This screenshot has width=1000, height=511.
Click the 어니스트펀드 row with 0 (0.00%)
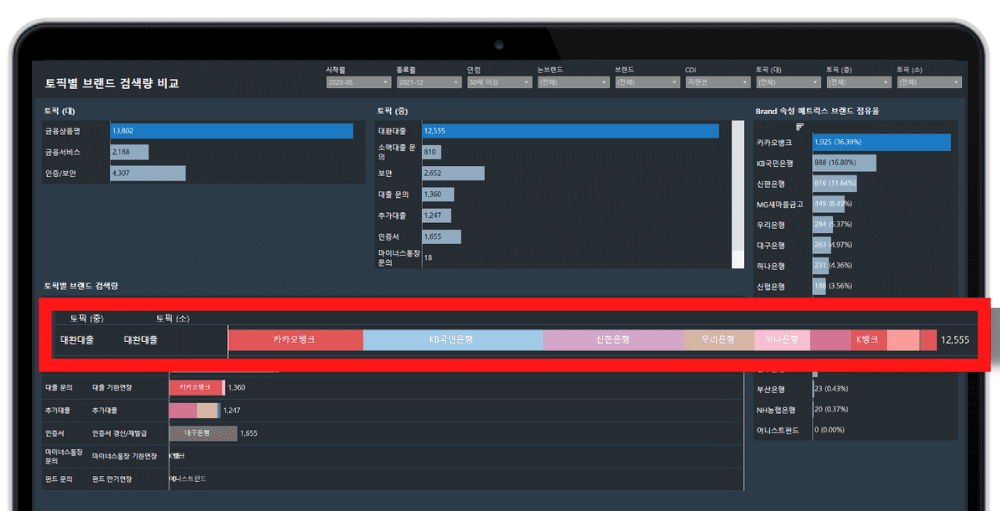click(x=855, y=430)
